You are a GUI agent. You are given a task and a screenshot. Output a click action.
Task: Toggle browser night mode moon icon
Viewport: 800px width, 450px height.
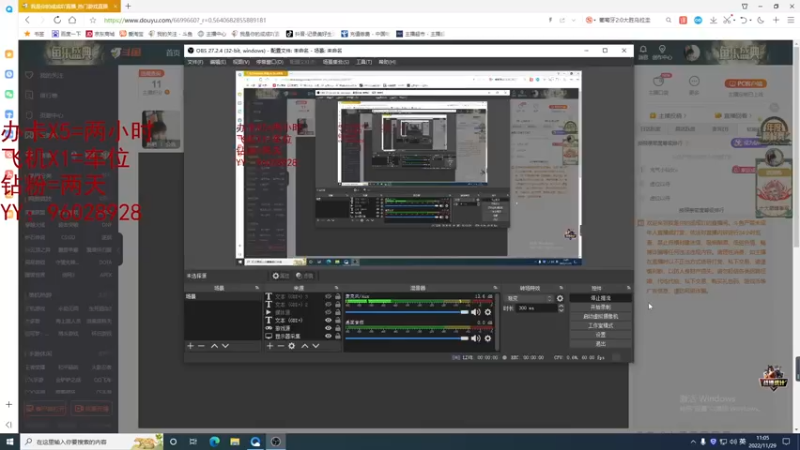(761, 20)
